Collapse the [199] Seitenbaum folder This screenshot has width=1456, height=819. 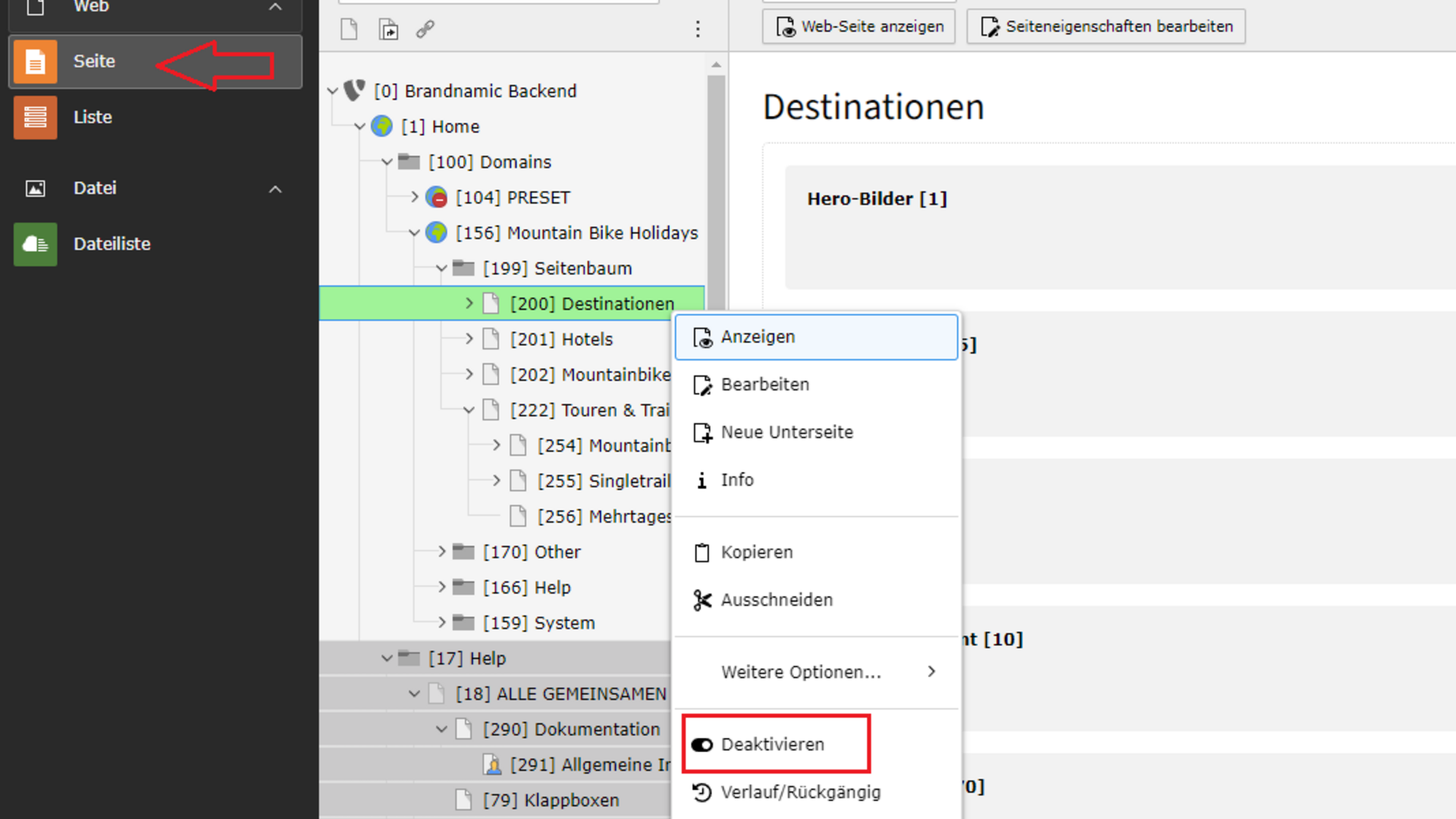tap(441, 268)
